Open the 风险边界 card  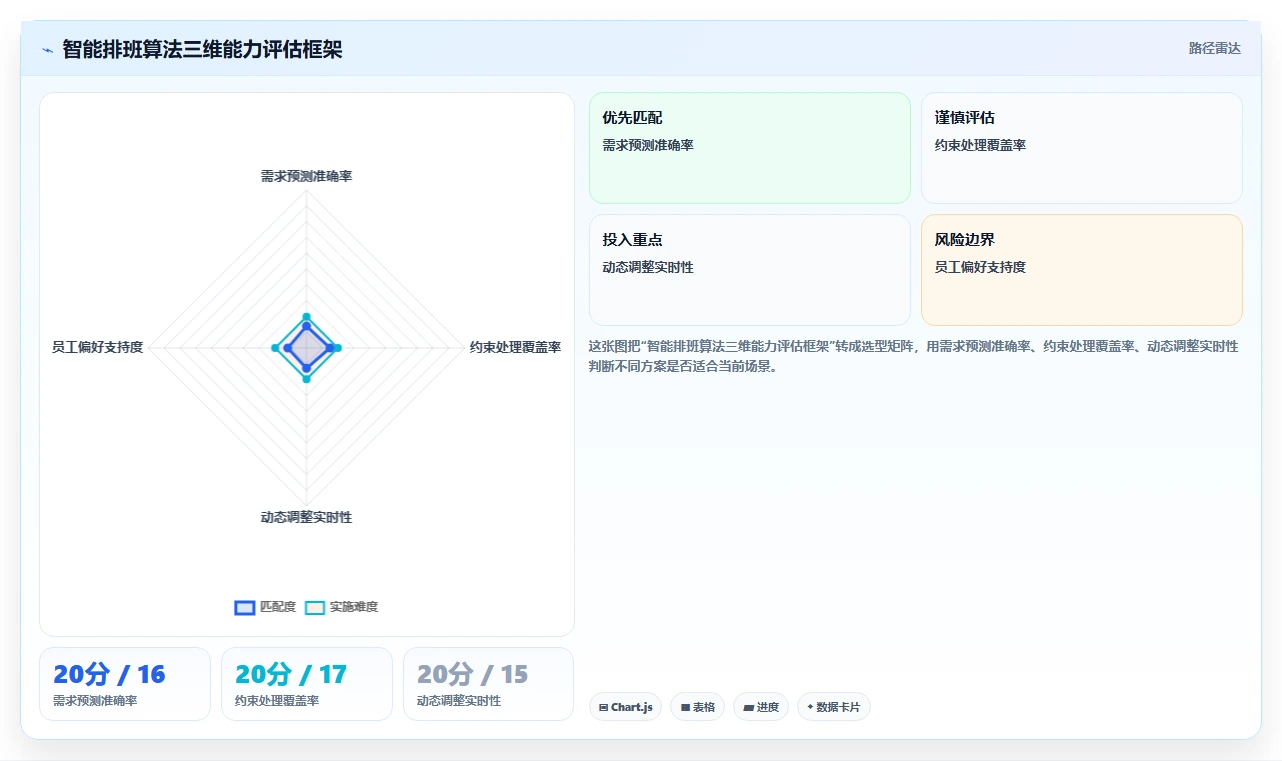click(x=1082, y=270)
